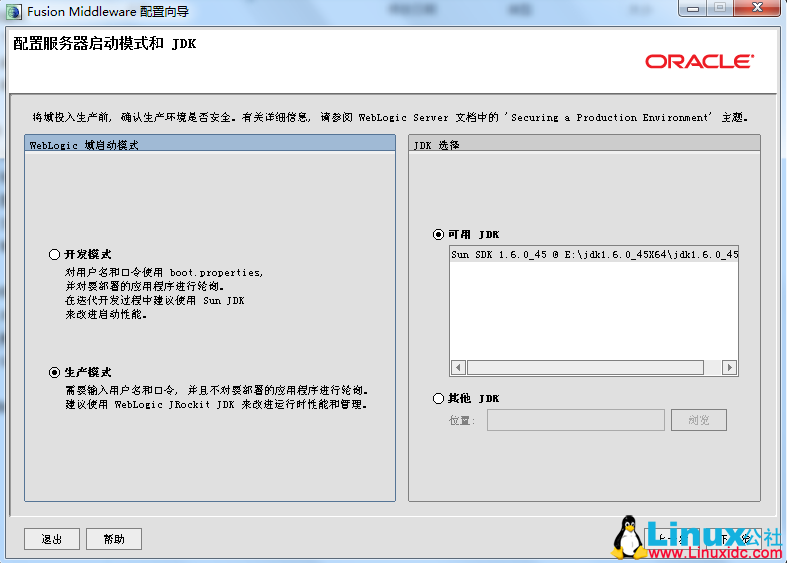The width and height of the screenshot is (787, 563).
Task: Close the Fusion Middleware wizard window
Action: point(757,8)
